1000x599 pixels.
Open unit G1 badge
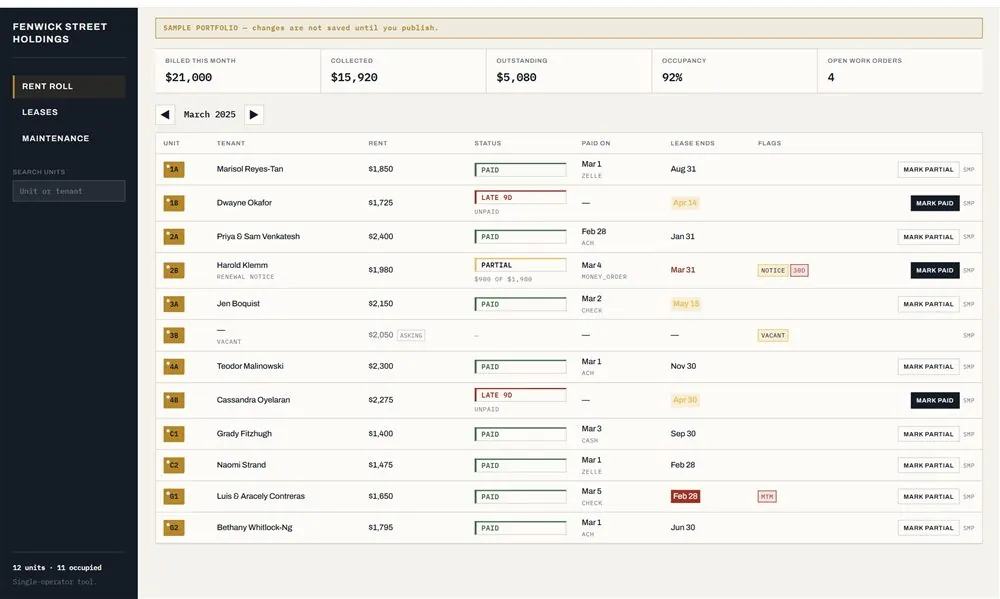[x=173, y=496]
